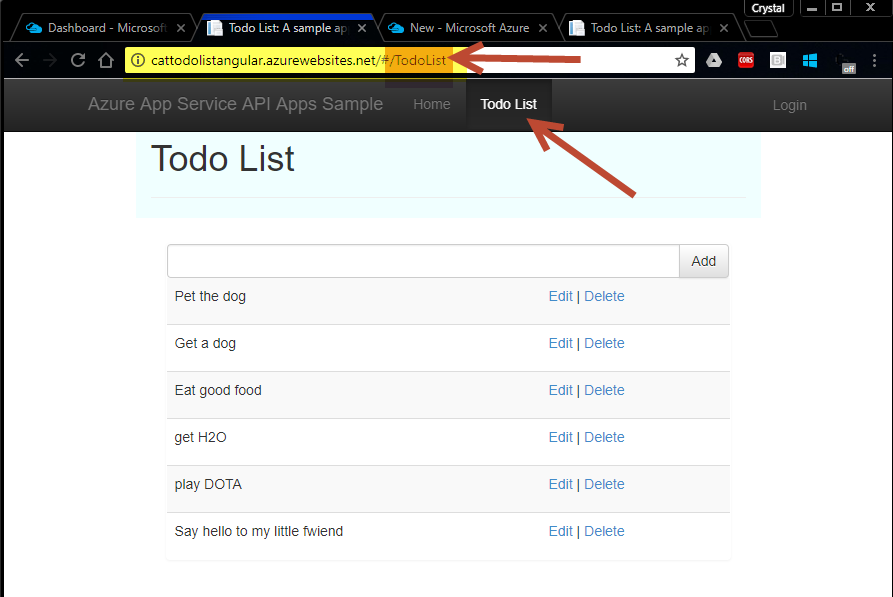This screenshot has width=893, height=597.
Task: Open the Home navigation link
Action: 432,104
